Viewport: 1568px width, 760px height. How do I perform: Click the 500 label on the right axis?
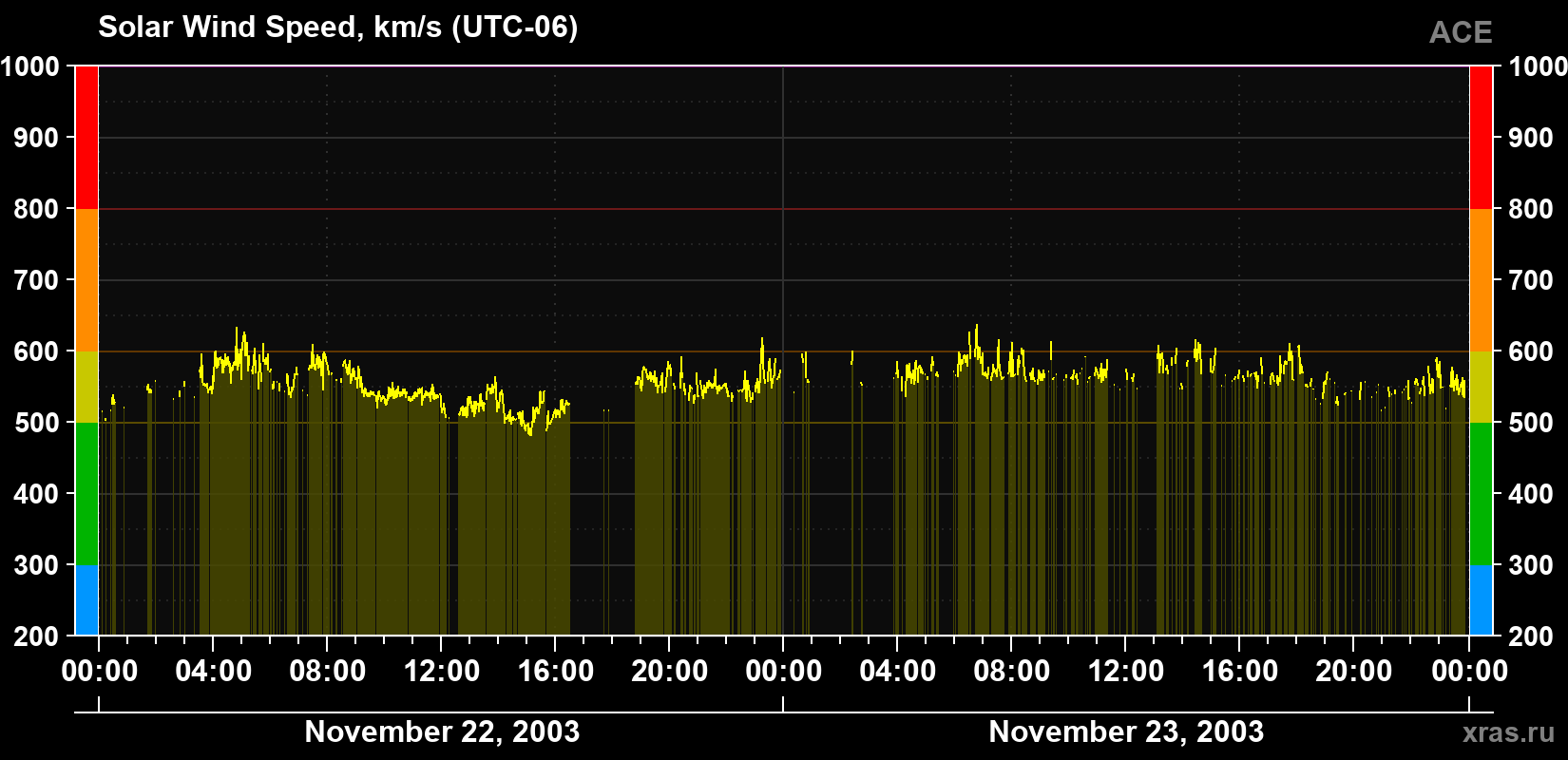tap(1532, 423)
